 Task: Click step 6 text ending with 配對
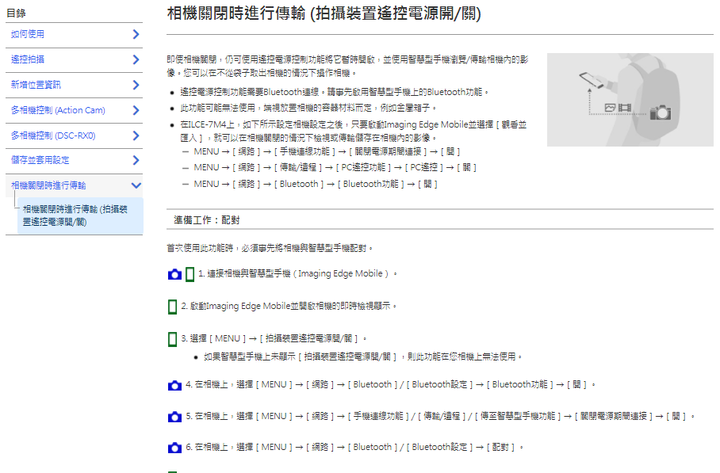click(354, 447)
